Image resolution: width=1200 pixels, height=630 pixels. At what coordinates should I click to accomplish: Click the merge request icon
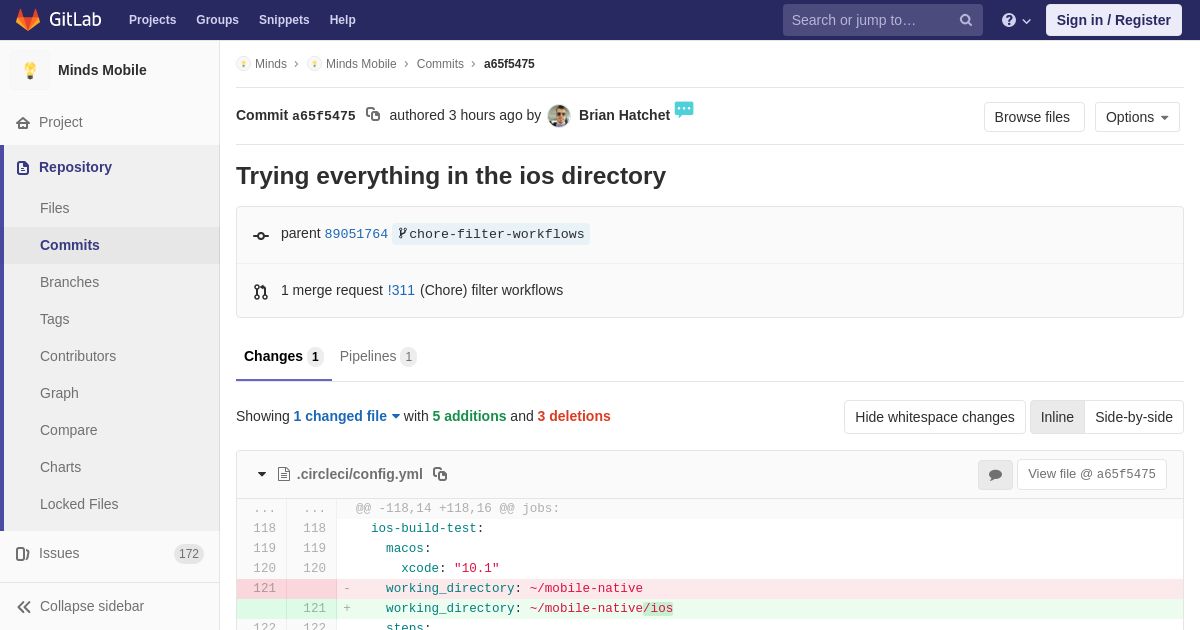coord(261,292)
